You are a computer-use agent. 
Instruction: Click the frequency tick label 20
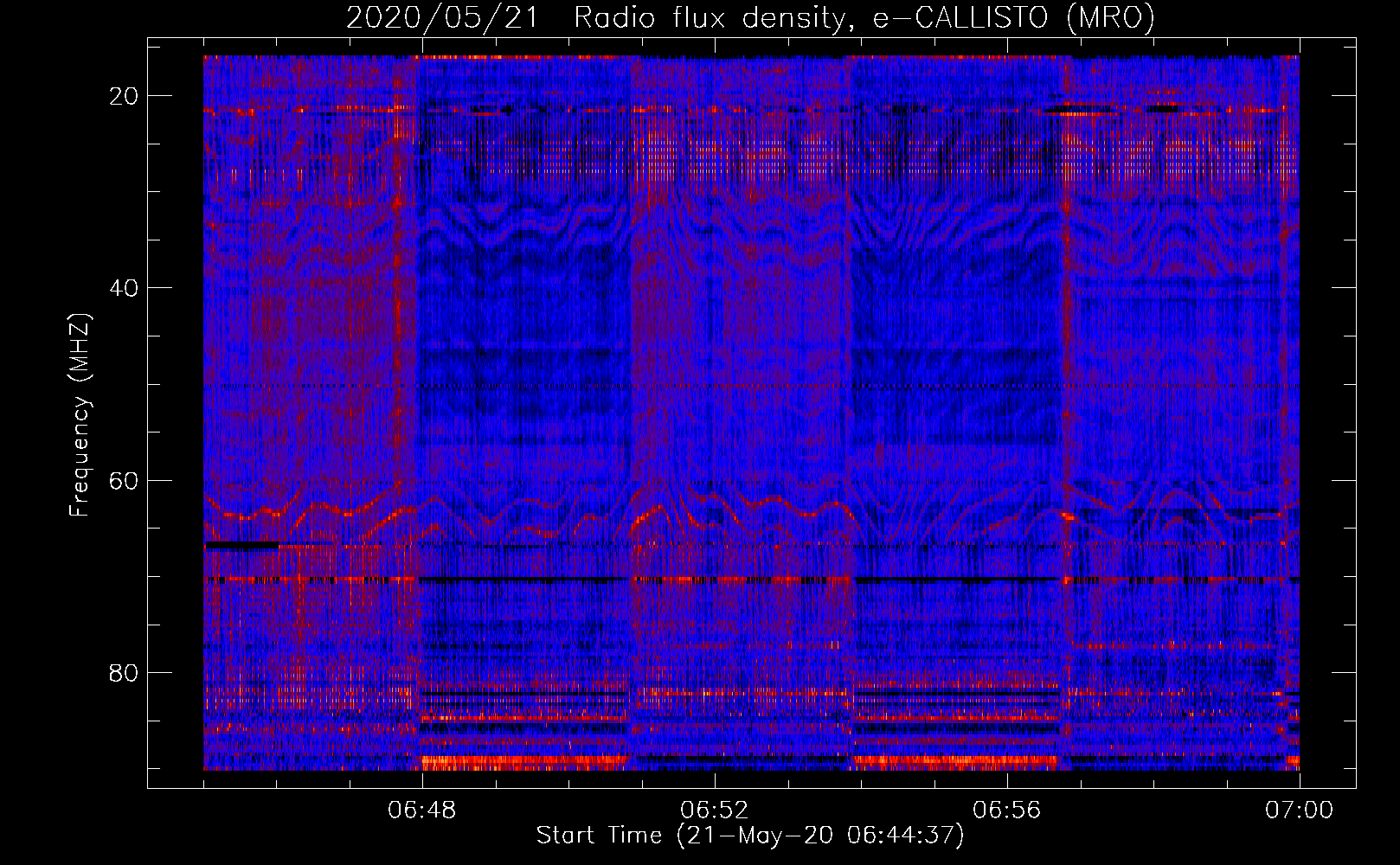(125, 96)
